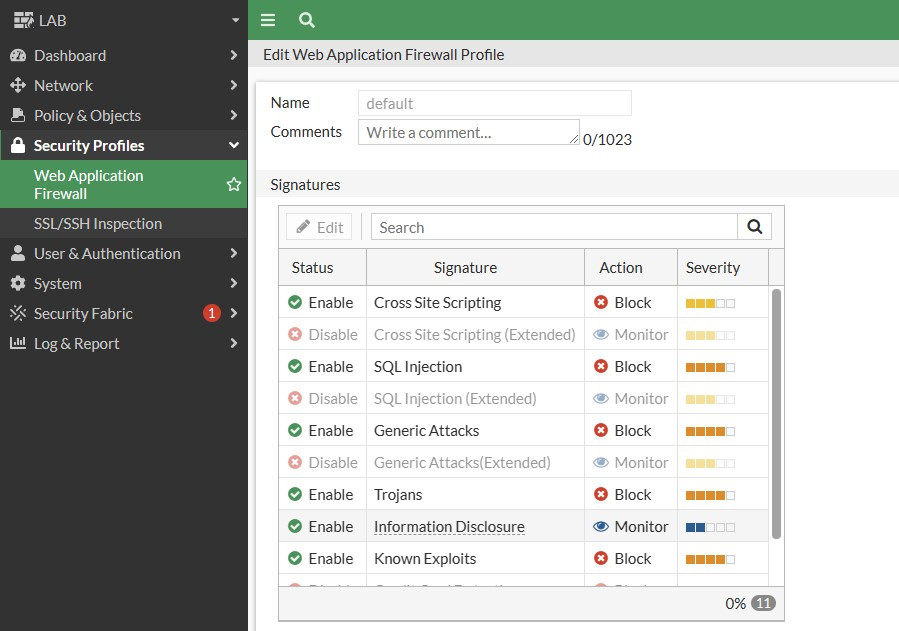Screen dimensions: 899x631
Task: Open the Dashboard menu
Action: click(123, 56)
